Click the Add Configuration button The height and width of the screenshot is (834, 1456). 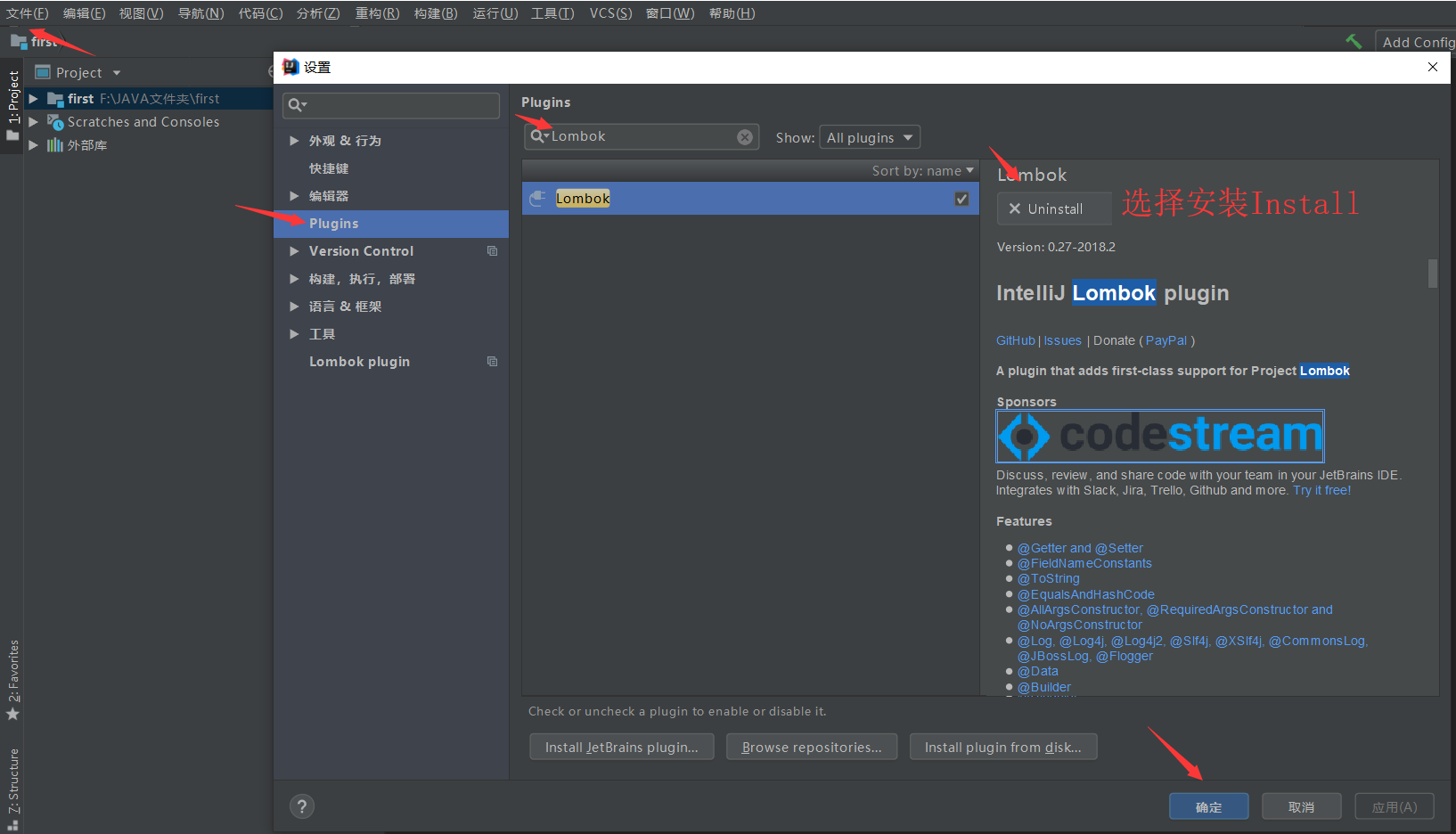coord(1416,42)
